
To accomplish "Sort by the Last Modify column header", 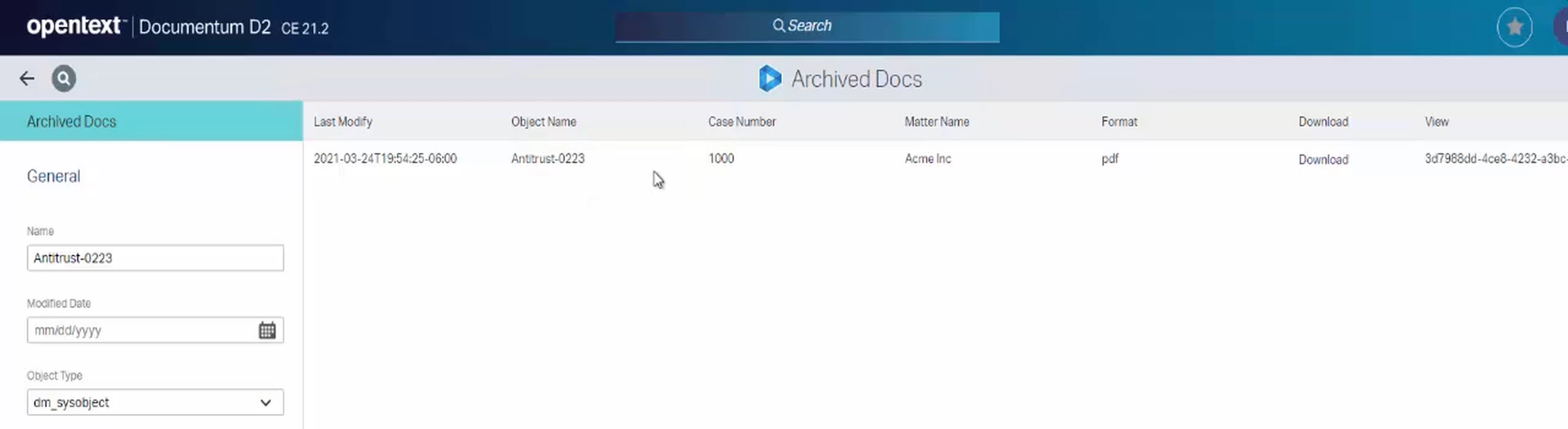I will point(343,122).
